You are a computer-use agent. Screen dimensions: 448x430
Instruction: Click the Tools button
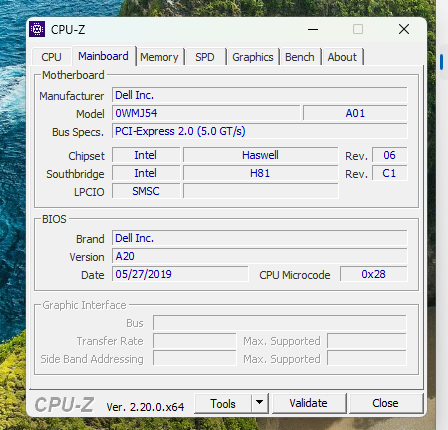(223, 404)
